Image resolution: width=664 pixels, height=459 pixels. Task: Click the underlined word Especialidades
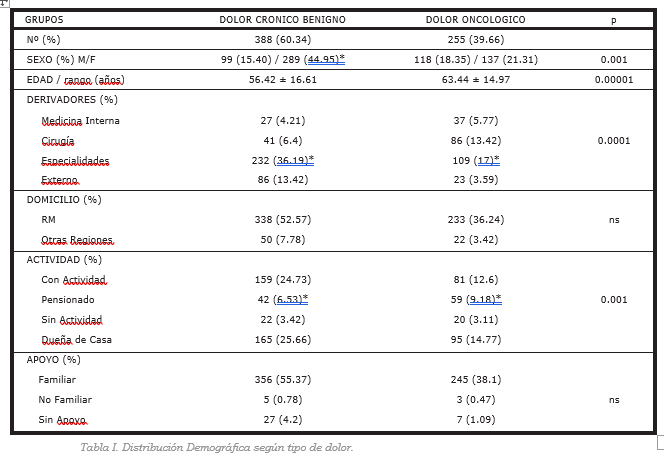pyautogui.click(x=75, y=161)
